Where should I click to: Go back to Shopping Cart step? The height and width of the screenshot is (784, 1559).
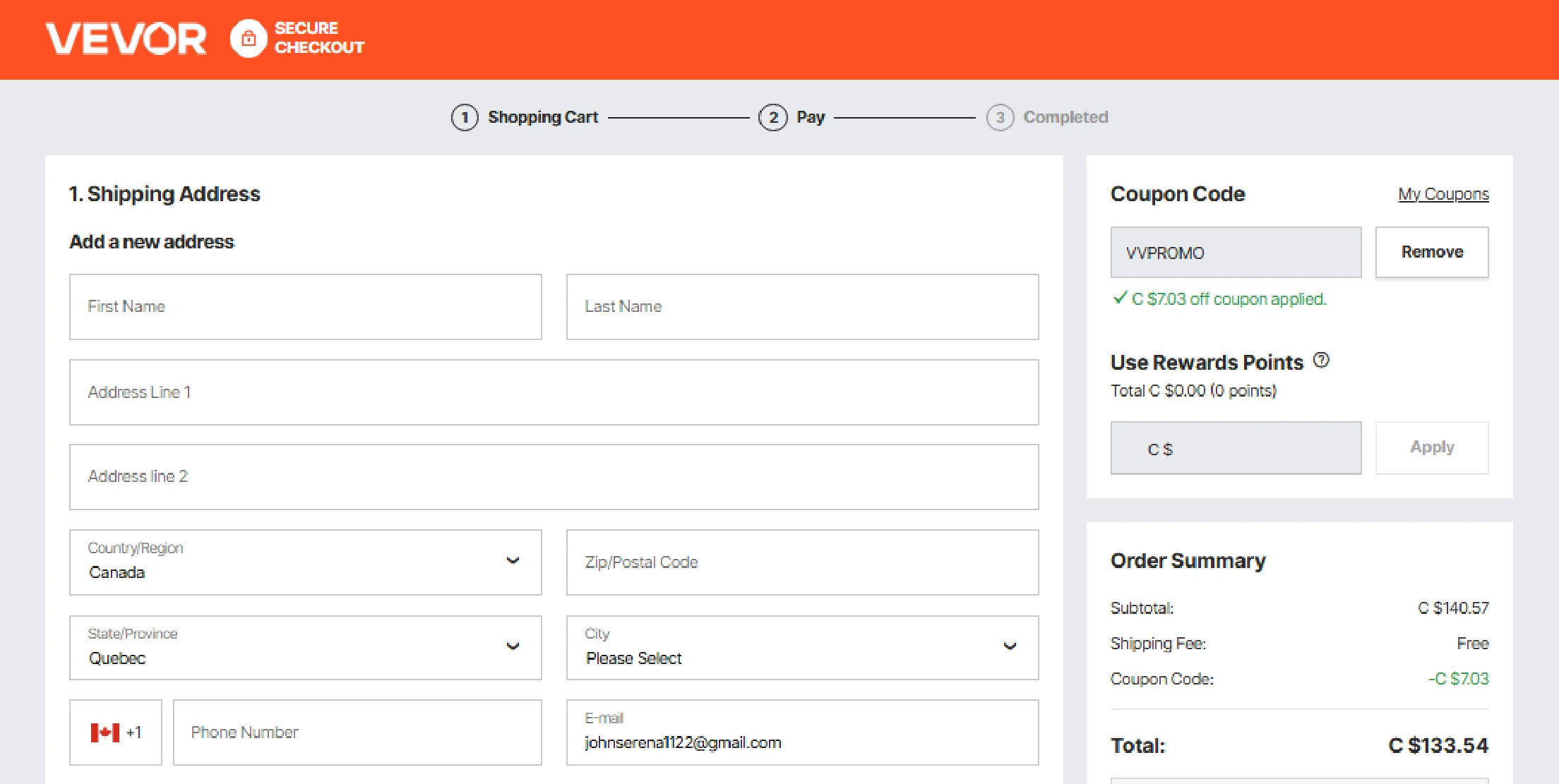(543, 117)
